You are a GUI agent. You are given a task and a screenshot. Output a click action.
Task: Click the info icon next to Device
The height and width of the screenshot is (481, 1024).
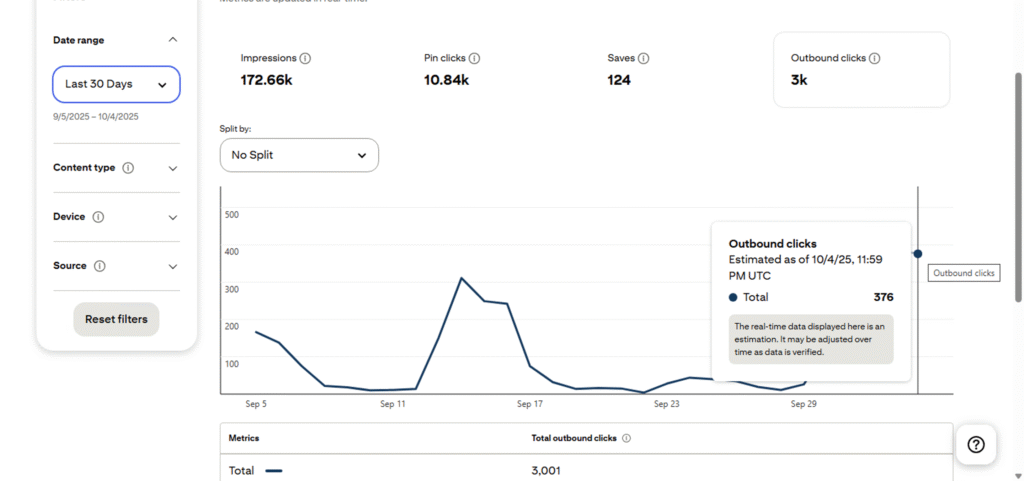pos(98,217)
